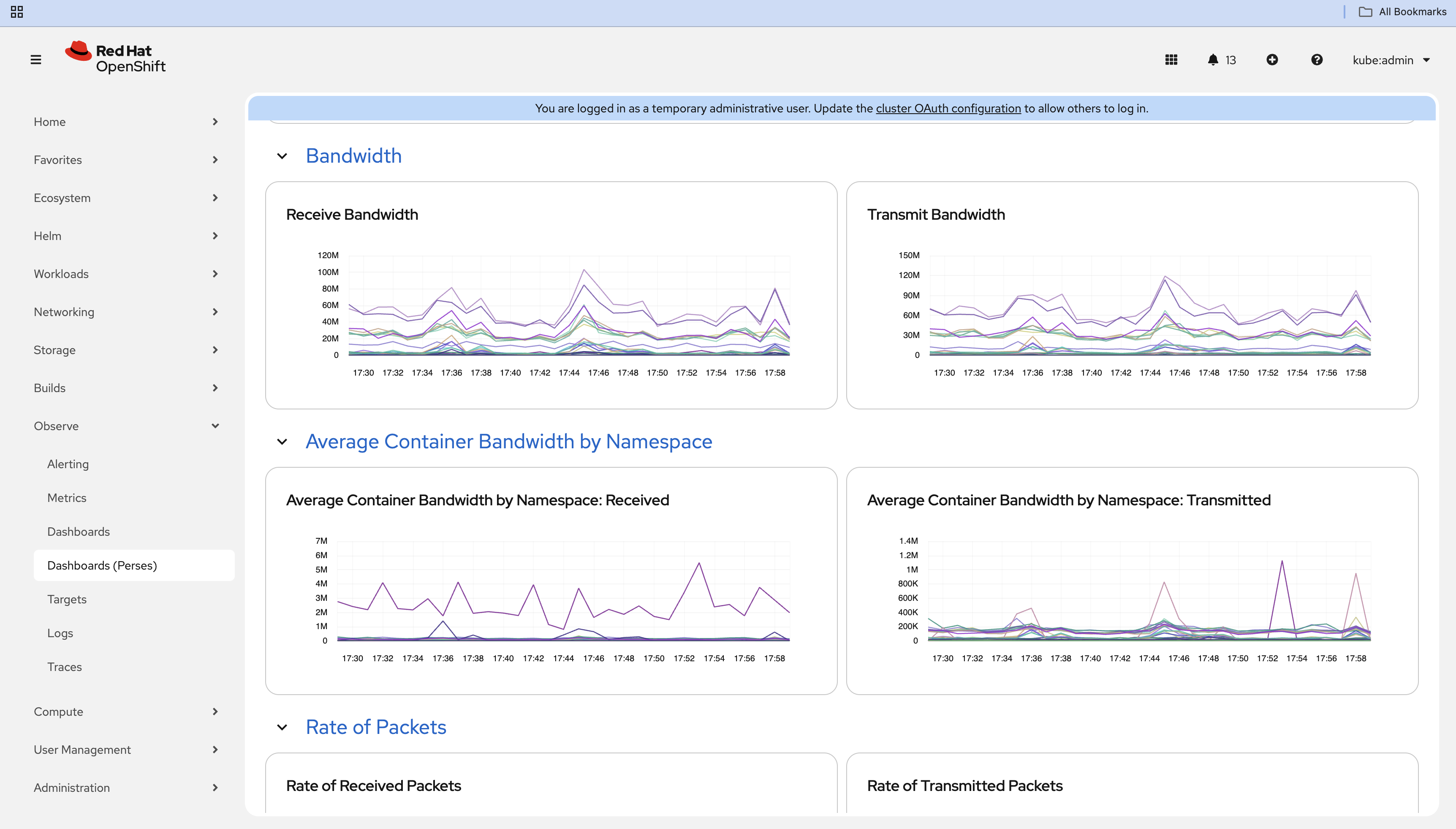Open the application launcher grid
Image resolution: width=1456 pixels, height=829 pixels.
1171,60
